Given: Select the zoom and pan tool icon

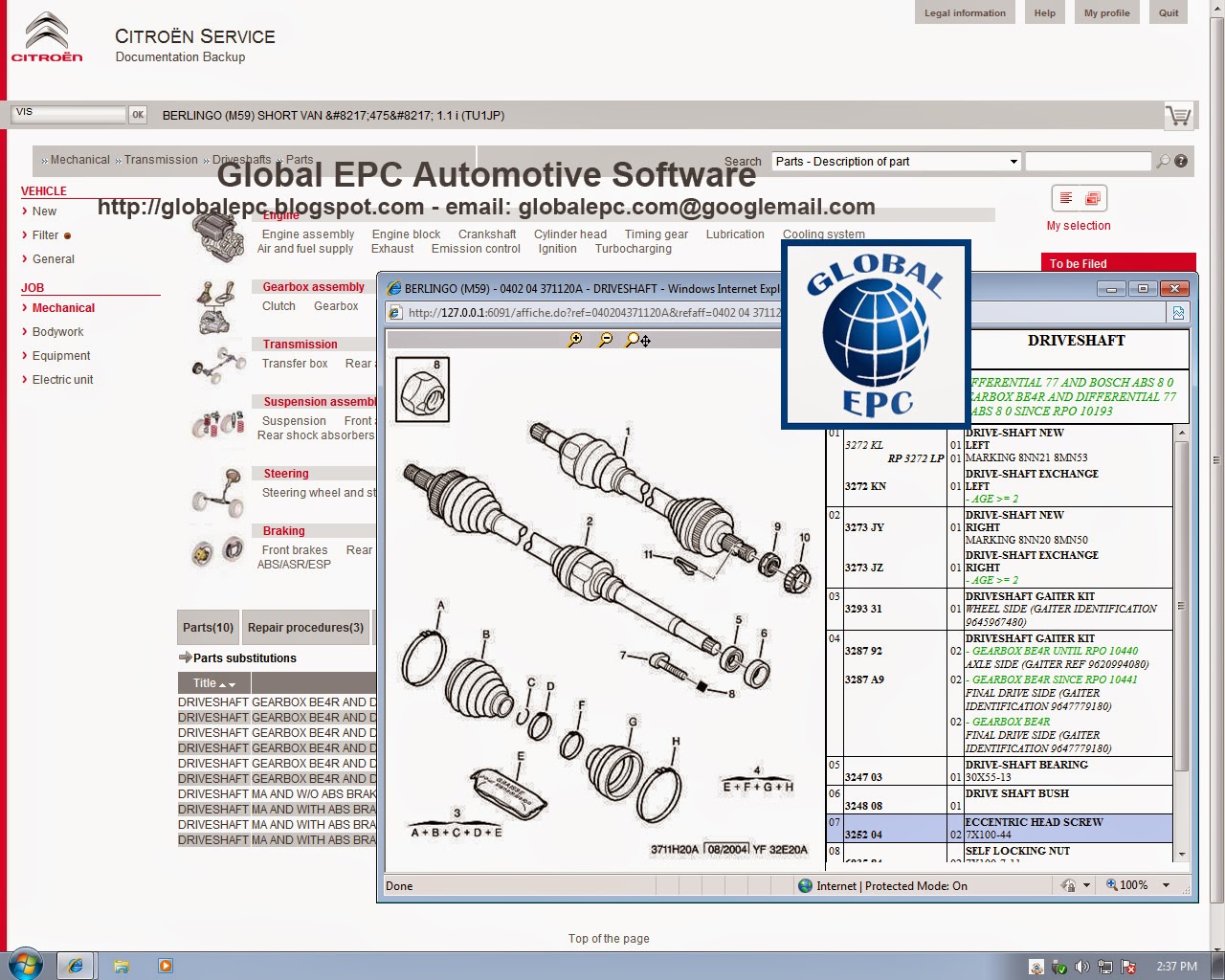Looking at the screenshot, I should coord(638,340).
